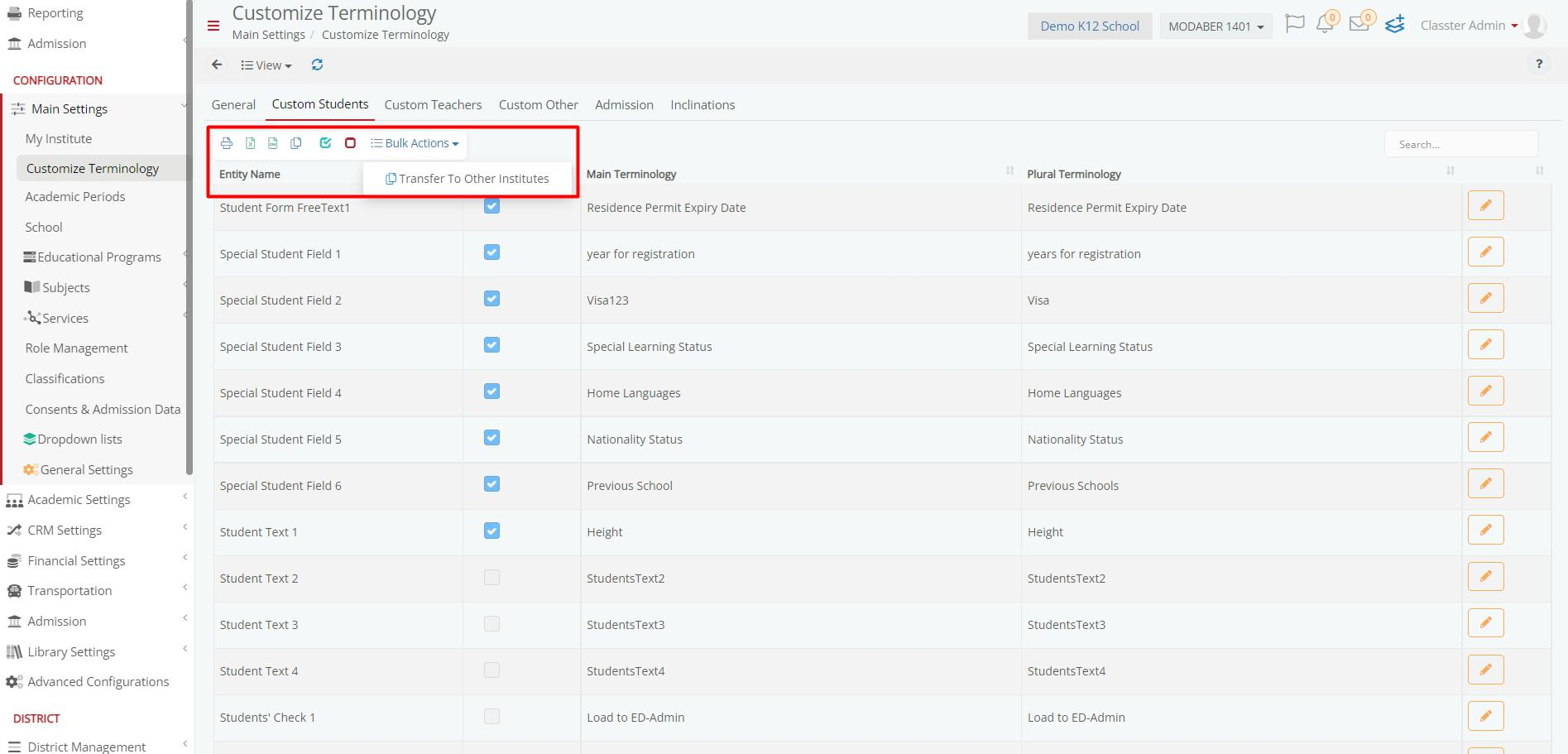
Task: Check the Student Text 2 checkbox
Action: [491, 577]
